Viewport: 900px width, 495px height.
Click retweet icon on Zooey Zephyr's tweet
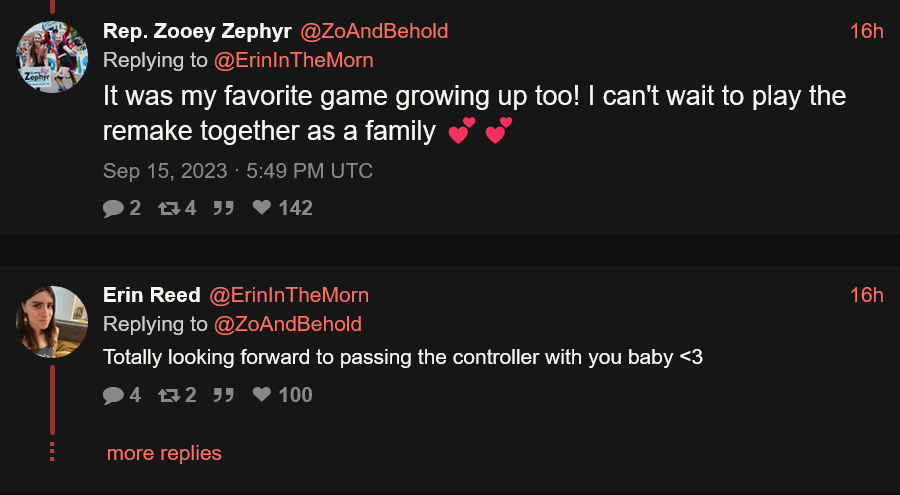click(x=167, y=208)
